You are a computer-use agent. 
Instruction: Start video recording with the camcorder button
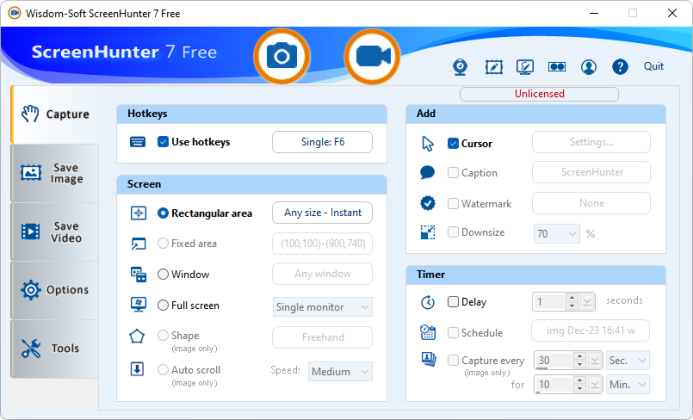click(372, 57)
